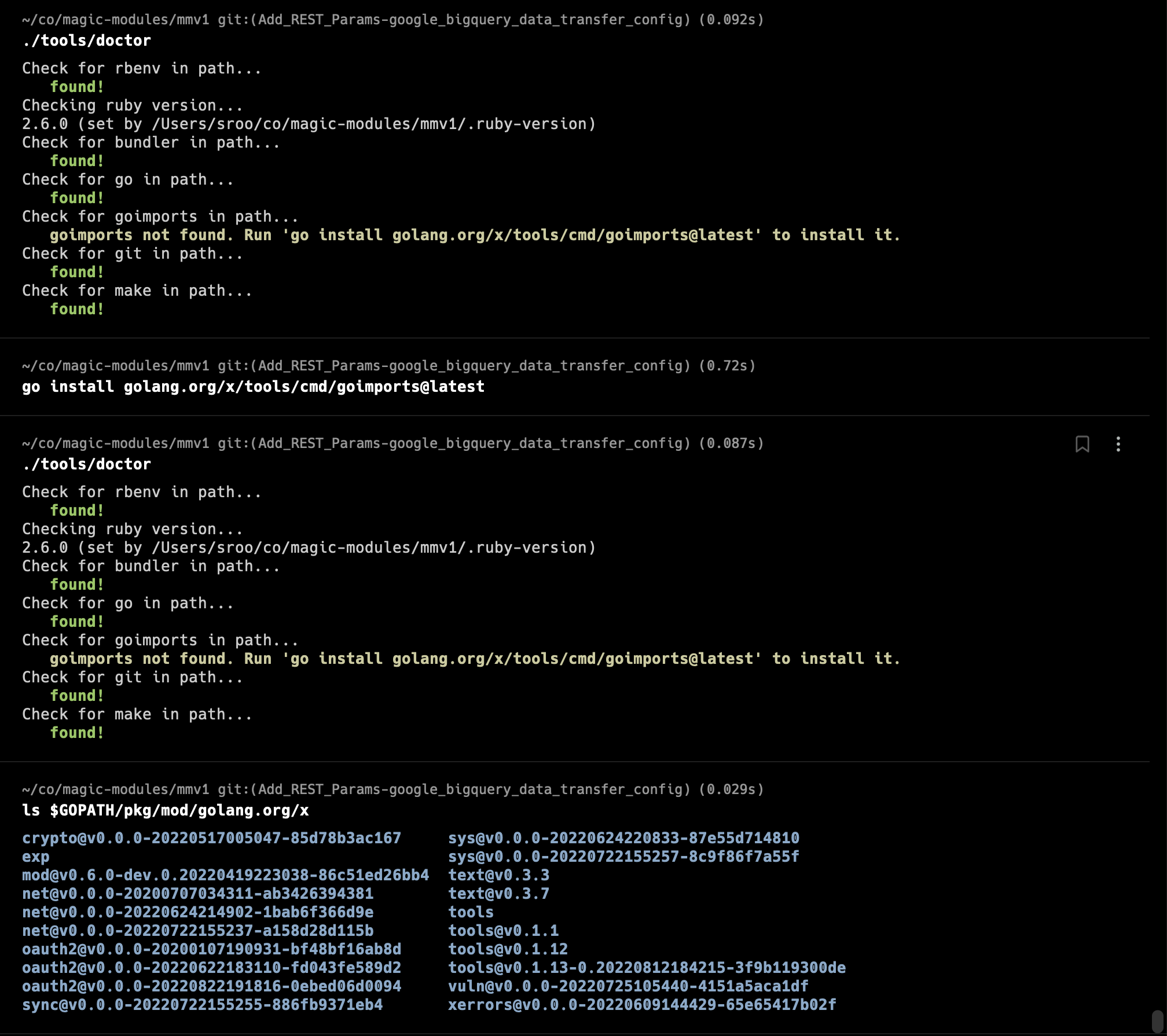Click the exp directory name
Image resolution: width=1167 pixels, height=1036 pixels.
[35, 857]
